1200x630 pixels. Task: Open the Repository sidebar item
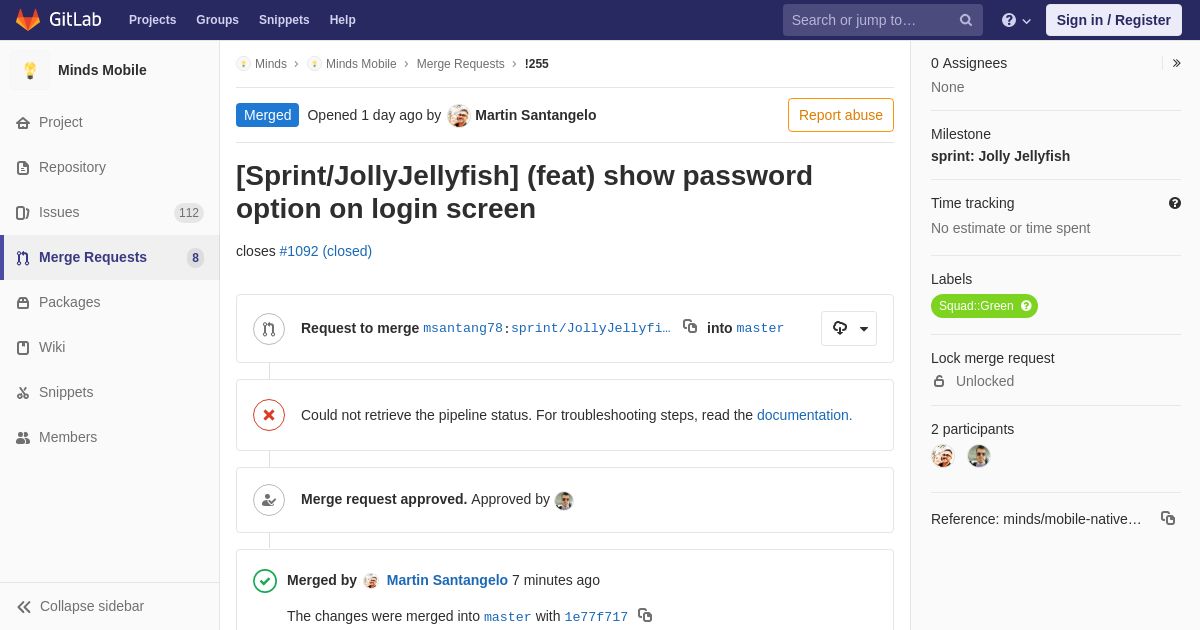coord(110,167)
